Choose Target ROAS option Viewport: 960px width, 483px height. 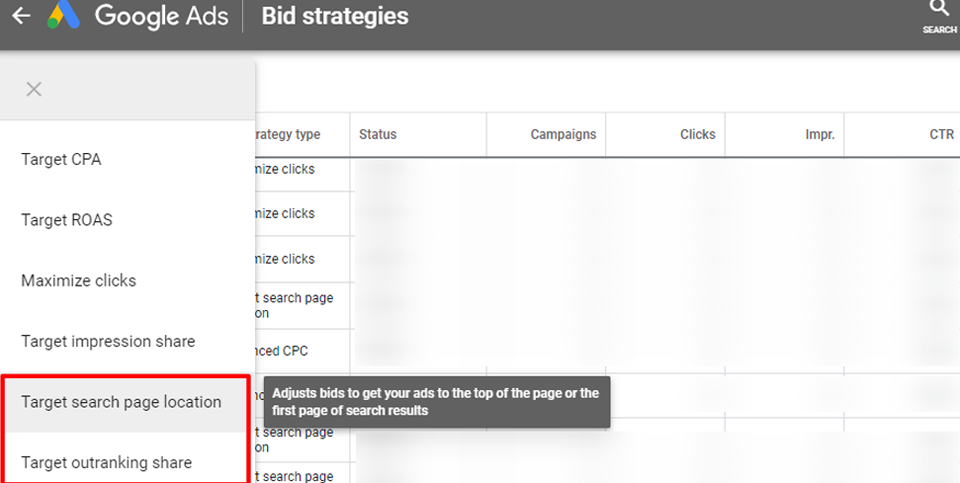point(67,220)
